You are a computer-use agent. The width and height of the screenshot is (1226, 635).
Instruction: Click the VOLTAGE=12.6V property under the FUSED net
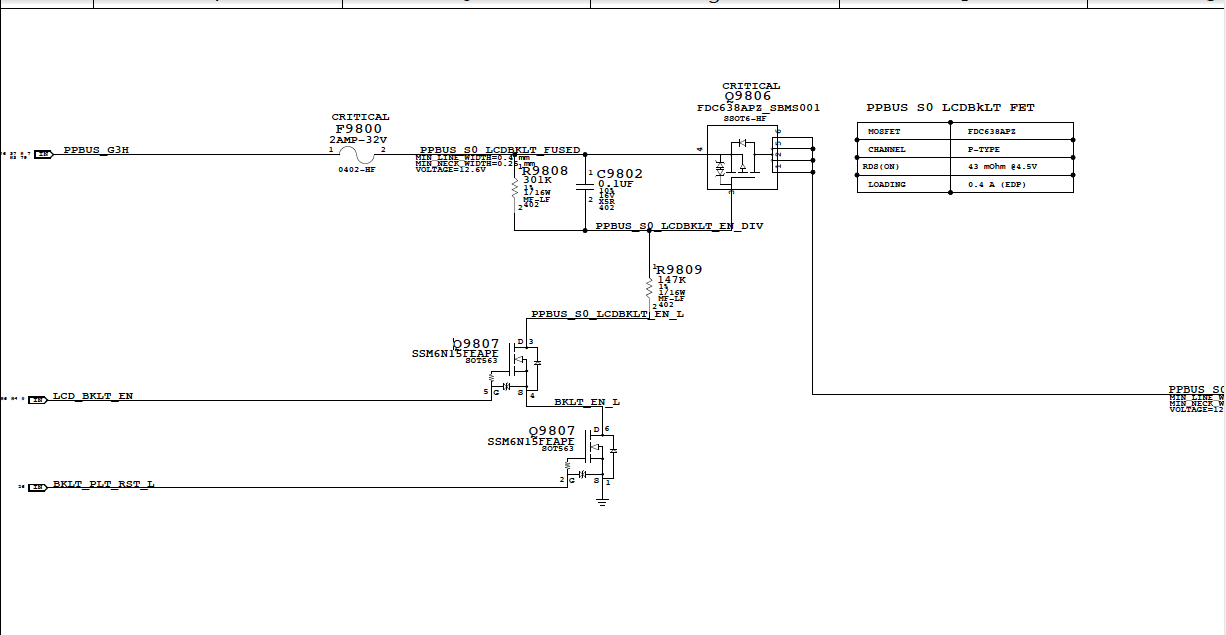tap(450, 170)
